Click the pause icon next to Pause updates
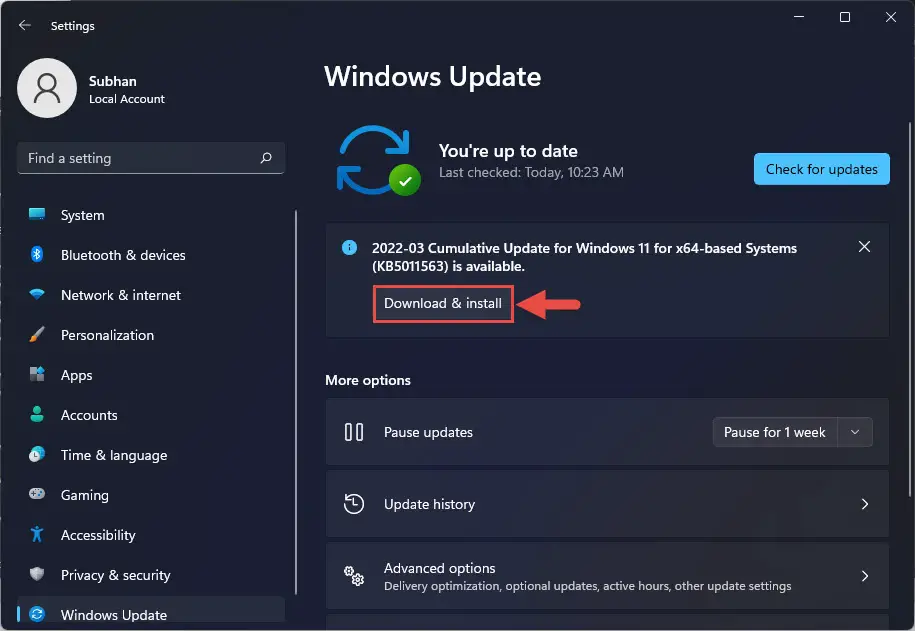This screenshot has width=915, height=631. tap(354, 432)
